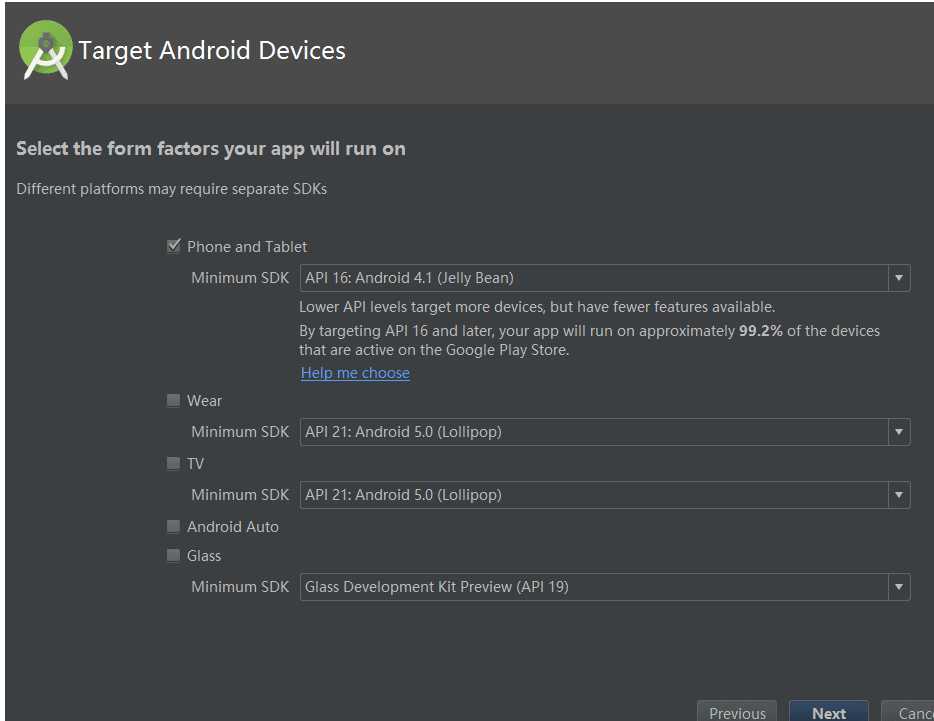Click the Lower API levels target more devices text
Image resolution: width=934 pixels, height=721 pixels.
pyautogui.click(x=537, y=307)
